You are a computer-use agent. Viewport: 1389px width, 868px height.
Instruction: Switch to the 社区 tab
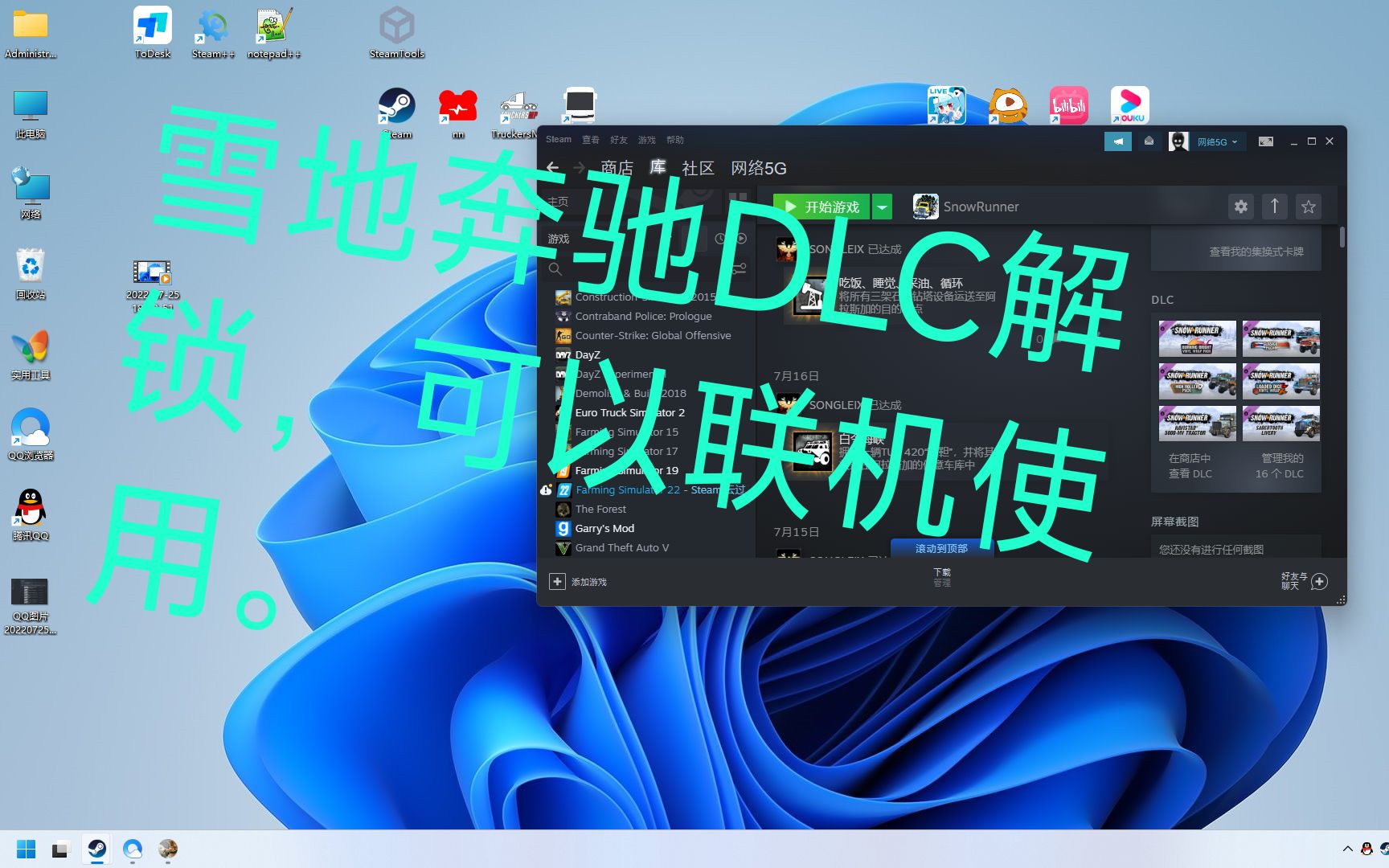click(698, 168)
